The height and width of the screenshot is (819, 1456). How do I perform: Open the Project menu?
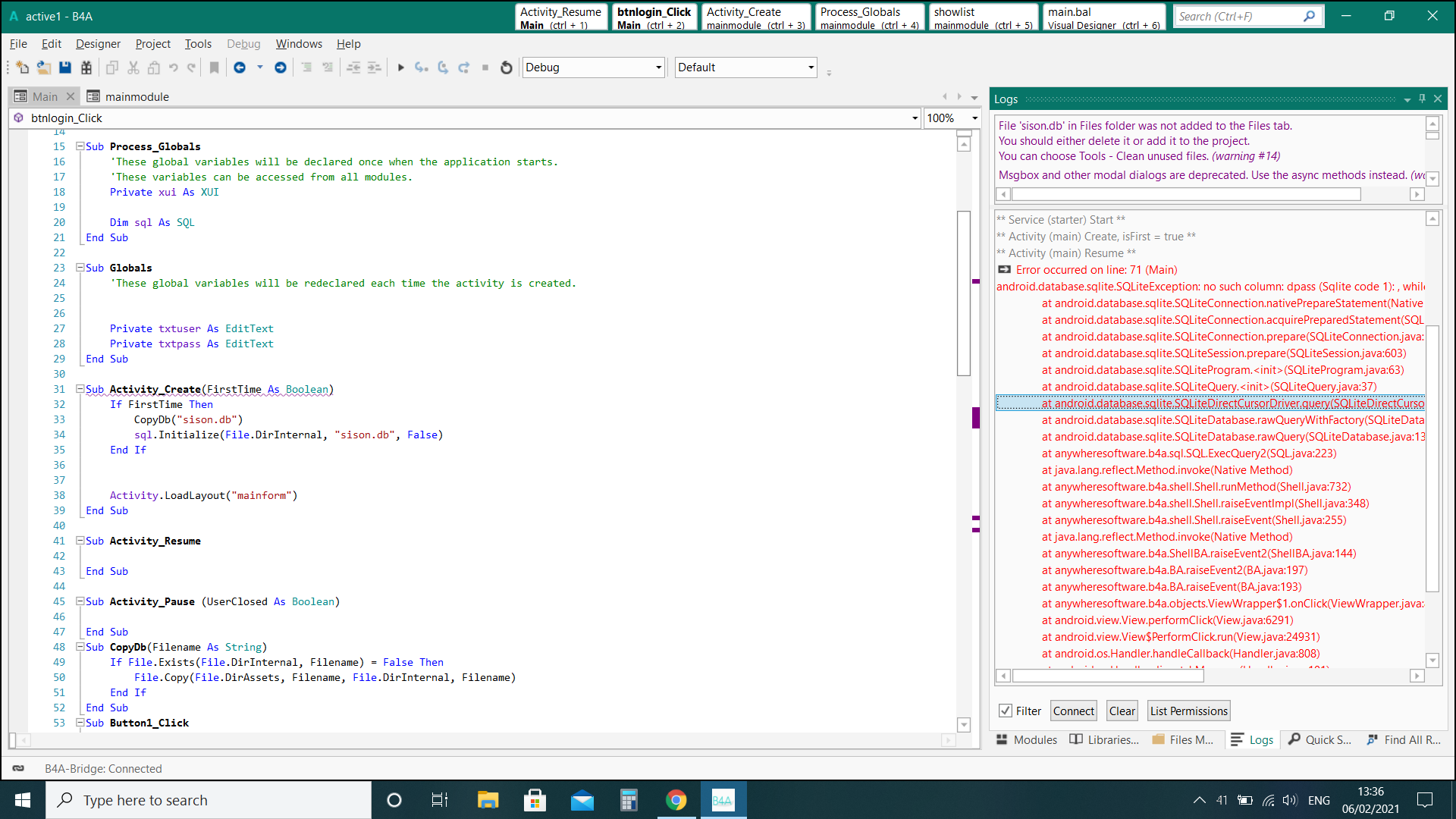(x=152, y=44)
